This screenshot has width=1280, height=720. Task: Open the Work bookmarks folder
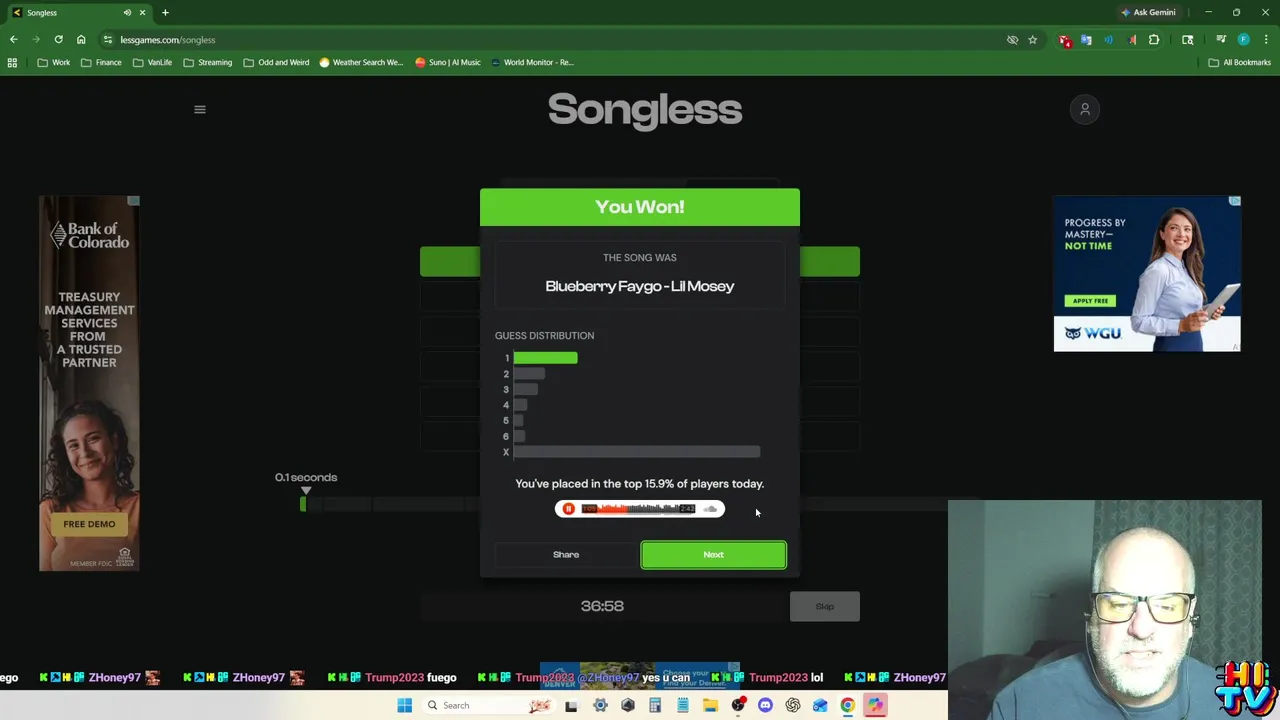tap(54, 62)
